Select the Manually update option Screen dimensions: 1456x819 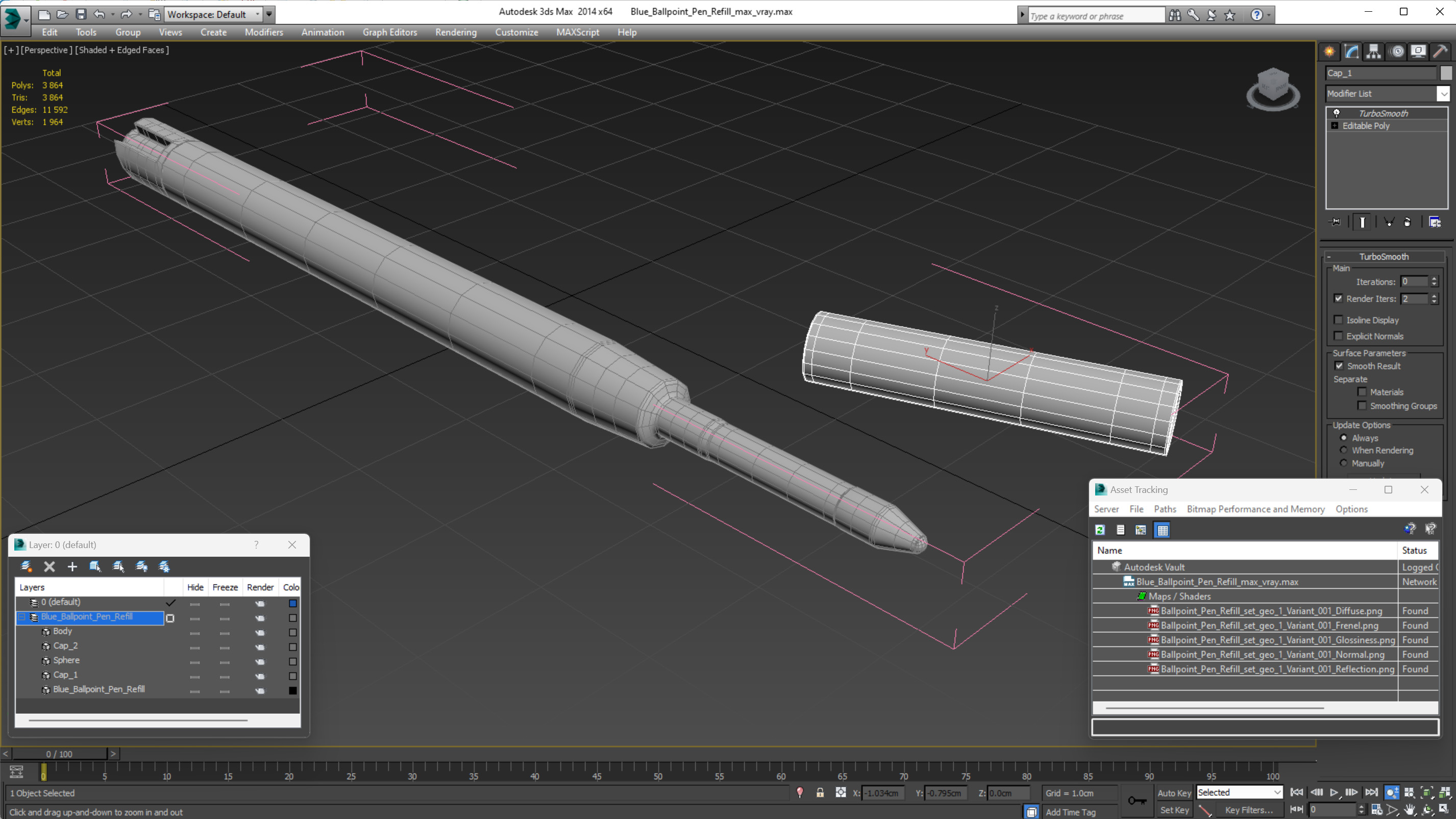coord(1344,463)
